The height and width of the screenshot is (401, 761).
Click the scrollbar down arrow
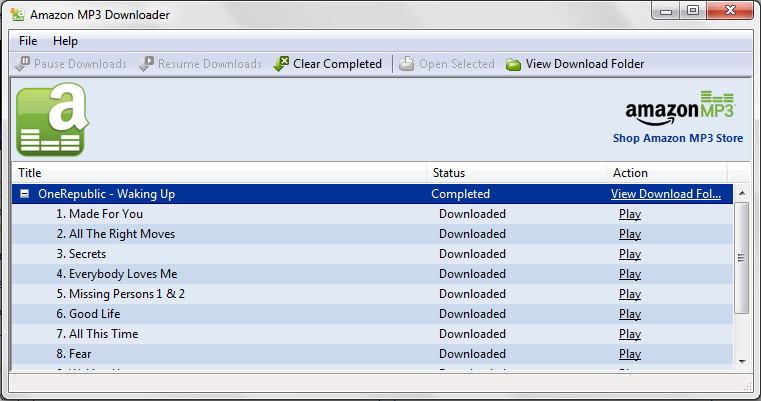(742, 361)
